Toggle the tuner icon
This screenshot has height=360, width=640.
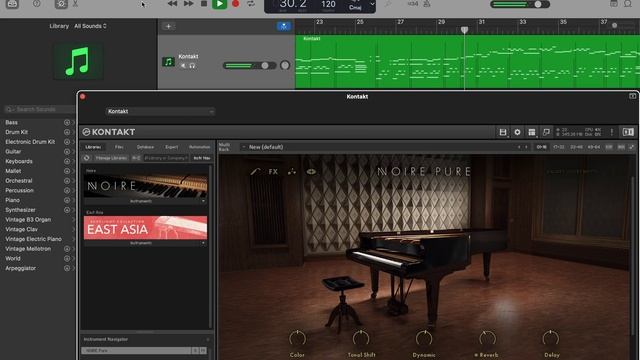tap(389, 4)
